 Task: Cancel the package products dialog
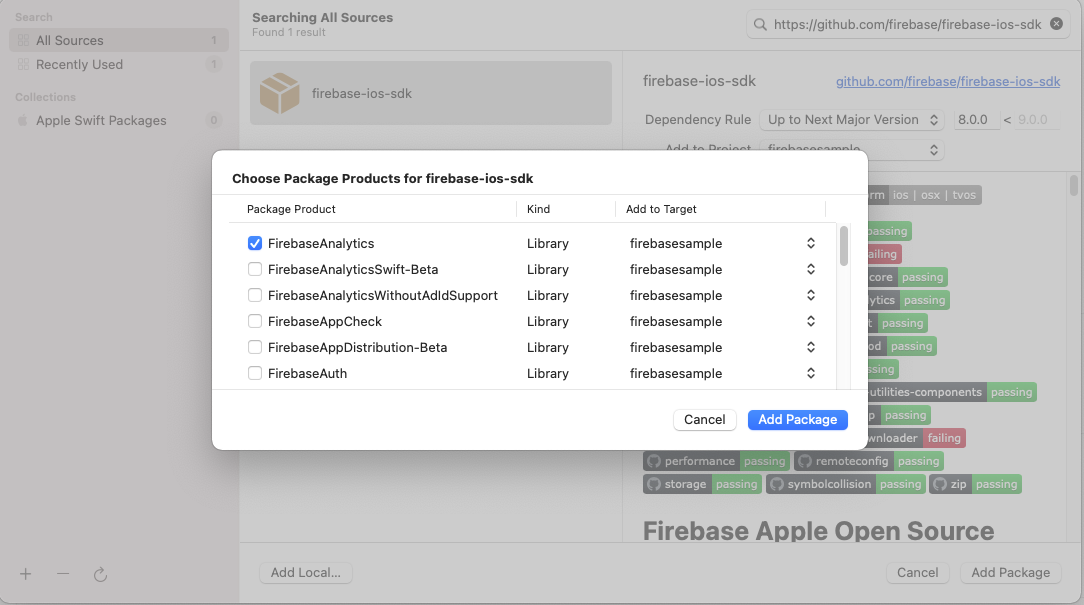704,420
